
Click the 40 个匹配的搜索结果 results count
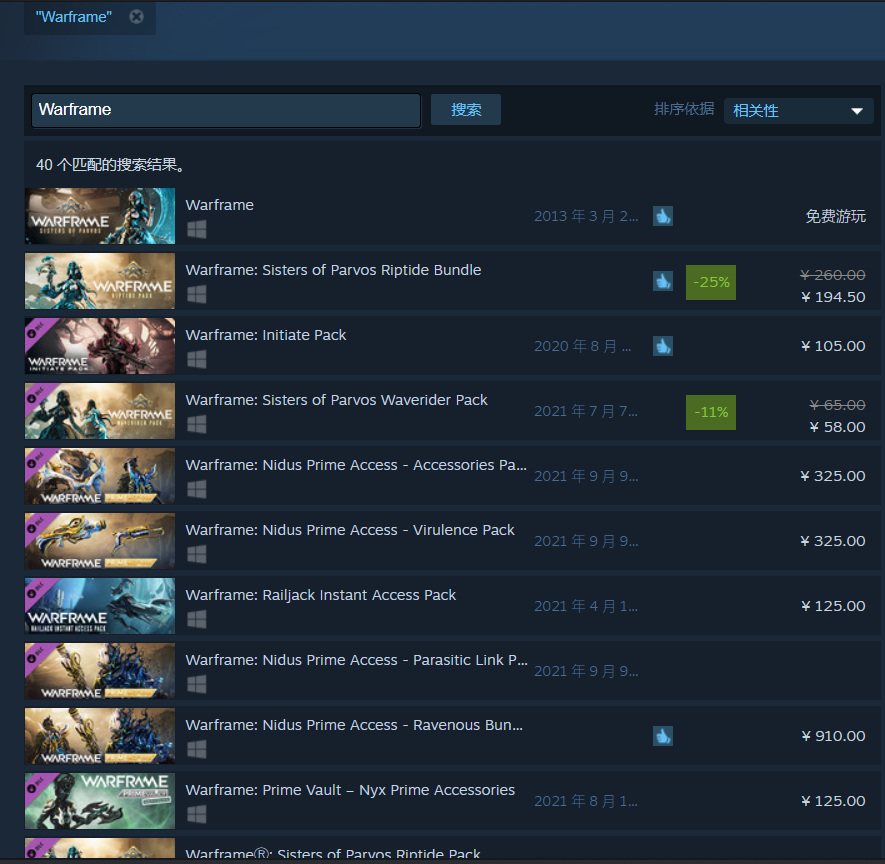110,165
